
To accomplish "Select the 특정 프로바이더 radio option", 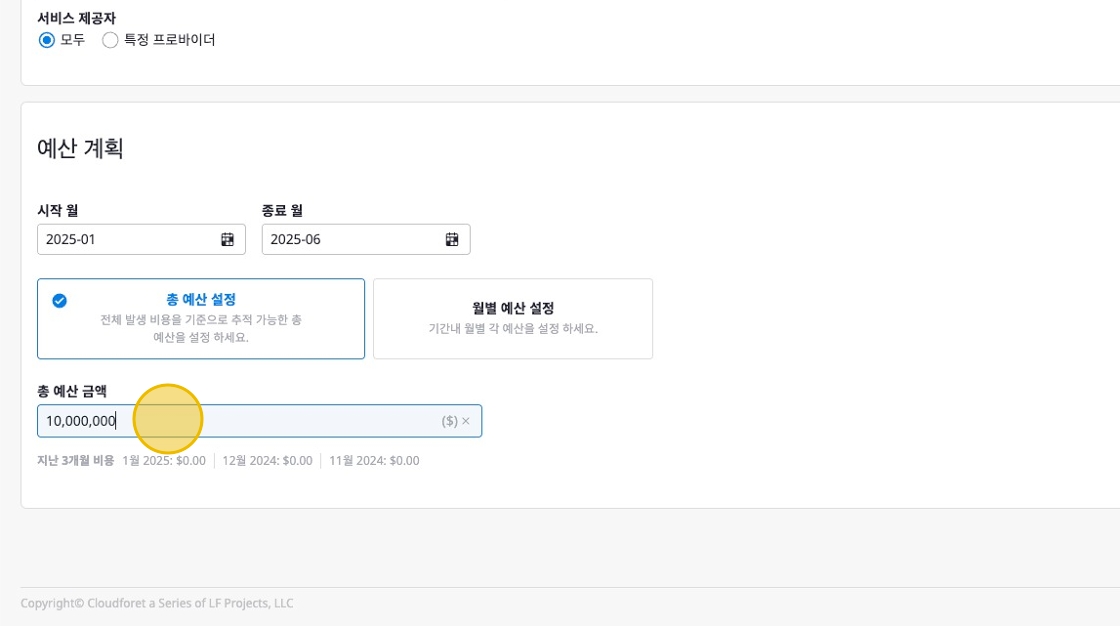I will 110,40.
